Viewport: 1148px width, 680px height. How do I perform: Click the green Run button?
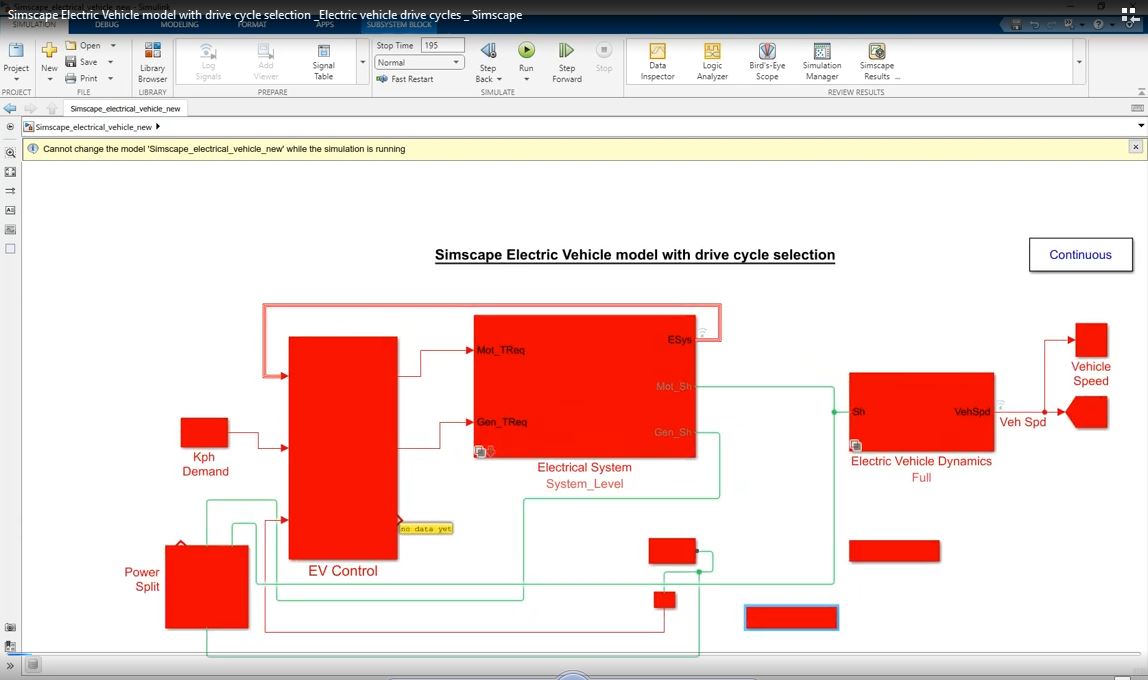[526, 50]
